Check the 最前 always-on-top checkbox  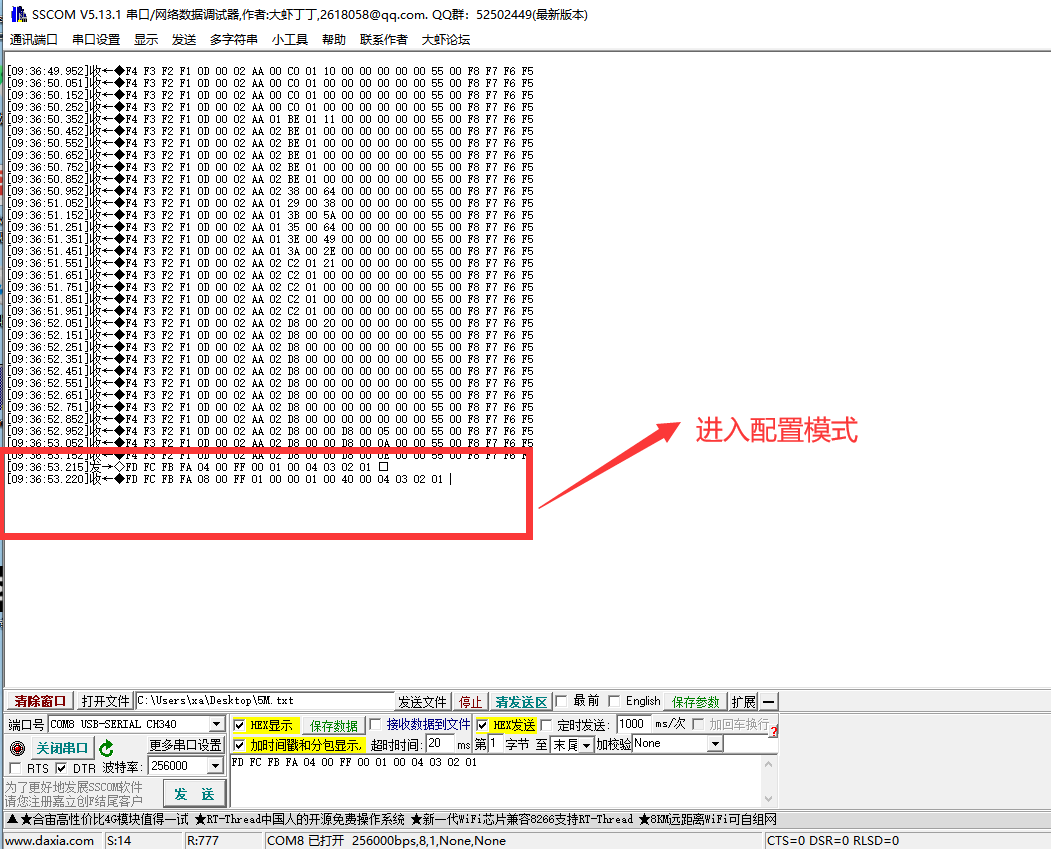(x=562, y=701)
